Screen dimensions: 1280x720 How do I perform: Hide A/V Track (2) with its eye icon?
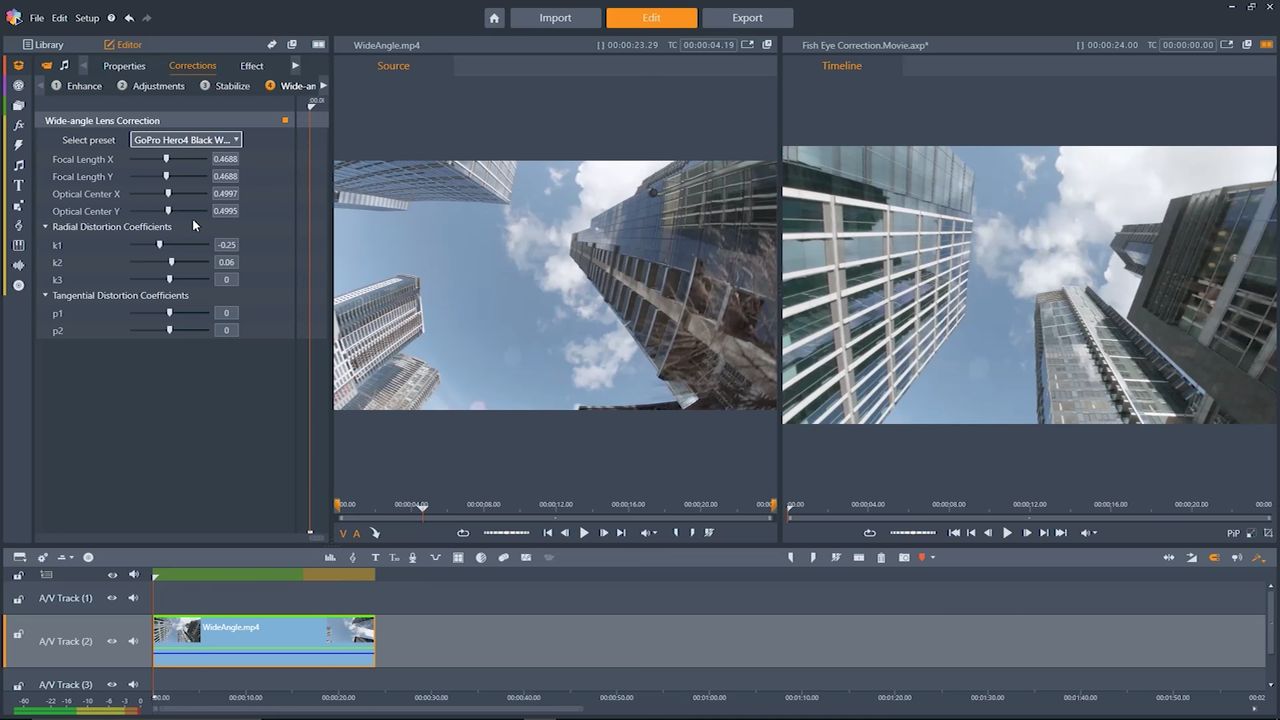click(112, 641)
